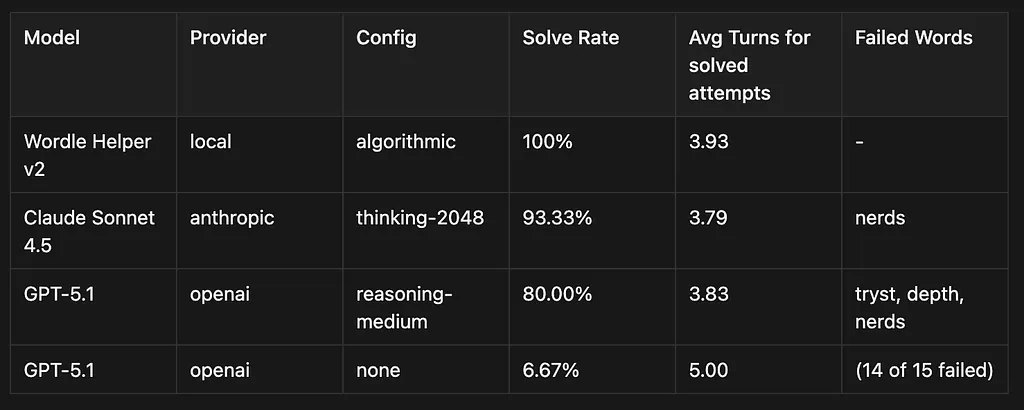Click the Solve Rate column header

571,38
